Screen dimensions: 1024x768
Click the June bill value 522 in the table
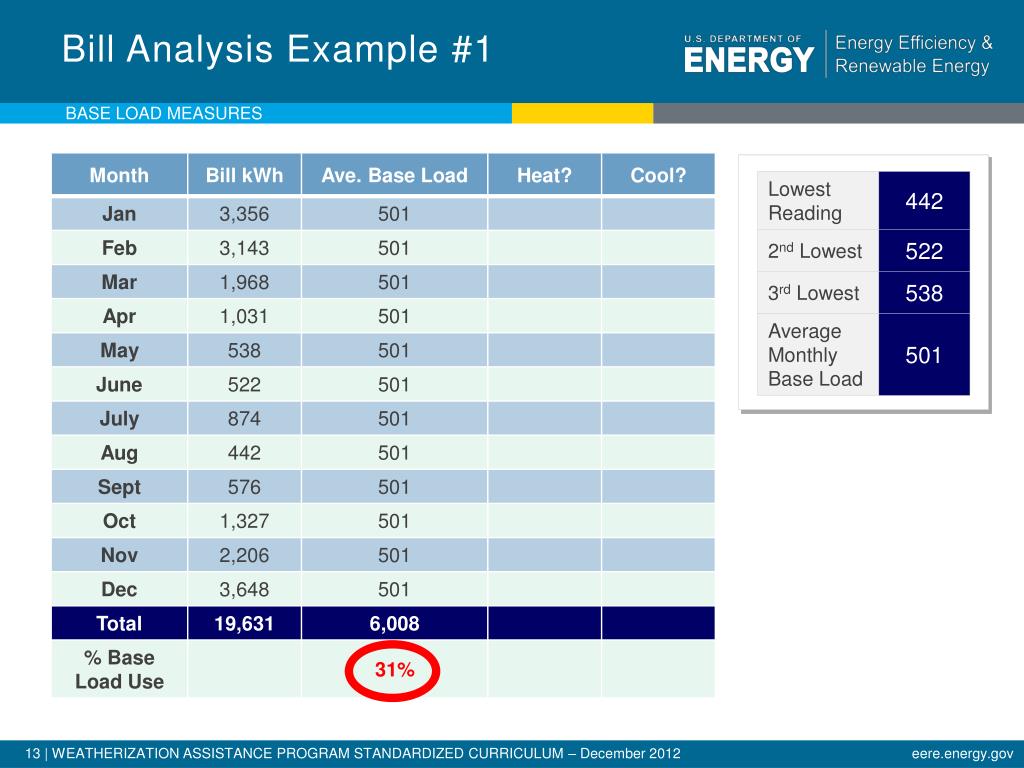[244, 385]
